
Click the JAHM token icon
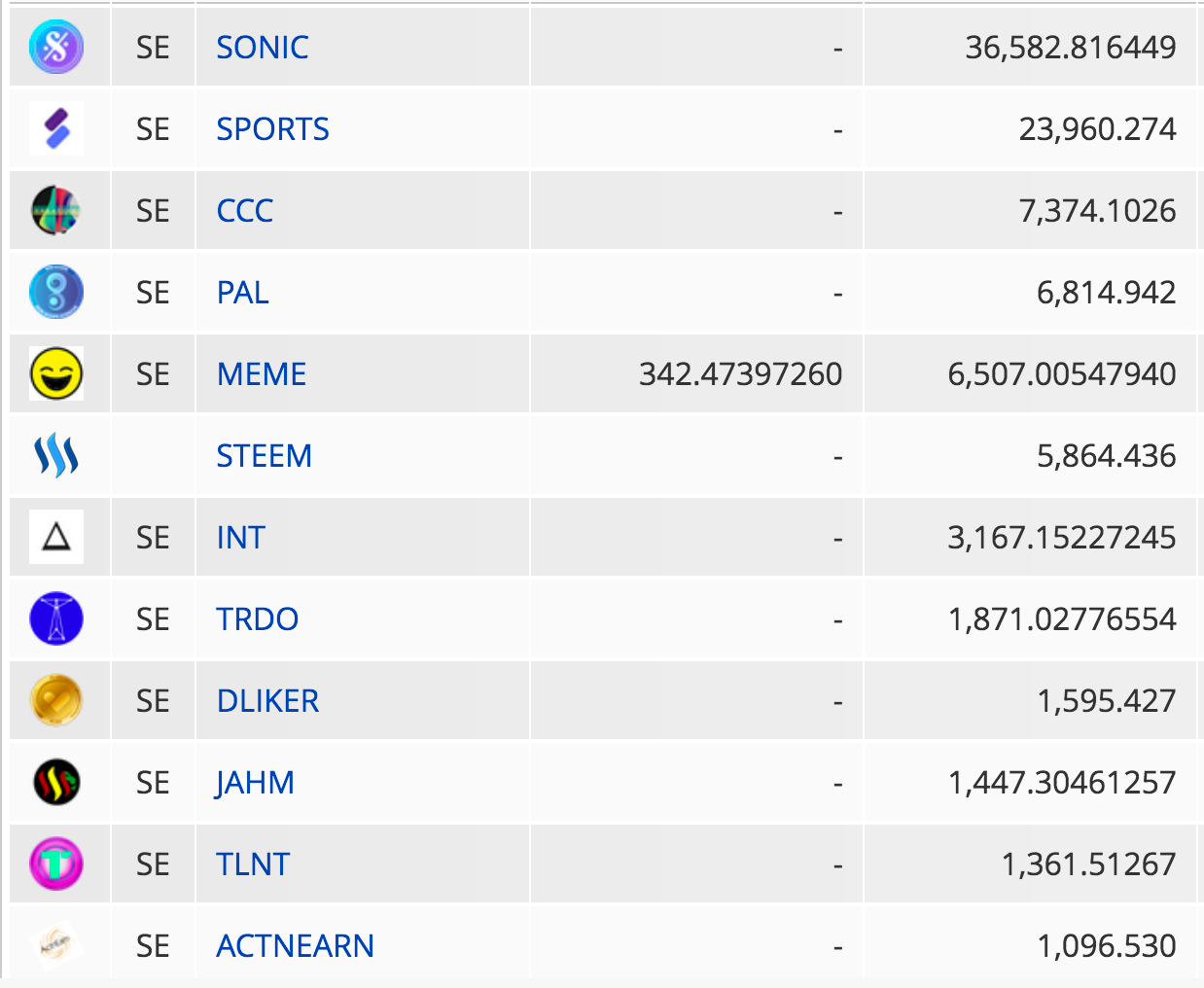click(x=56, y=782)
